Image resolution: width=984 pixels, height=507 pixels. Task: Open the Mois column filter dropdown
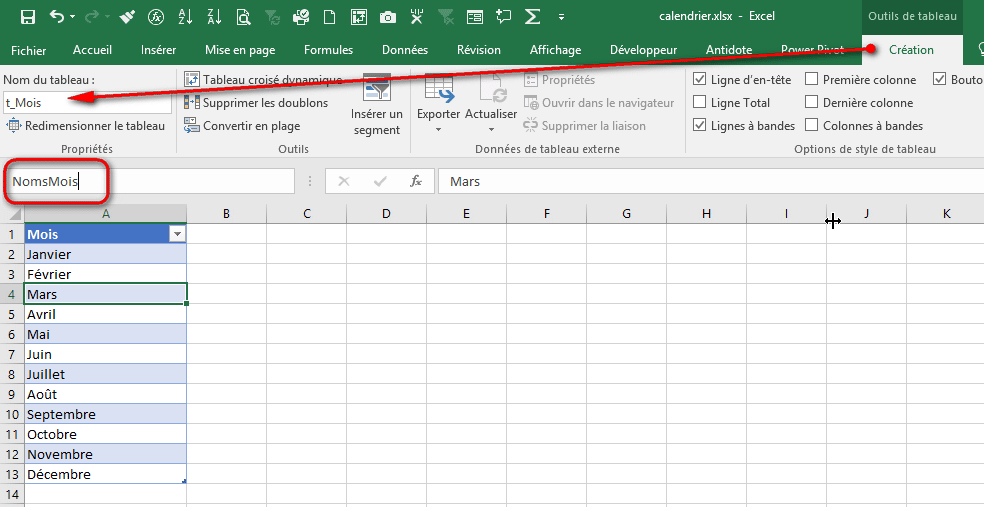coord(178,234)
